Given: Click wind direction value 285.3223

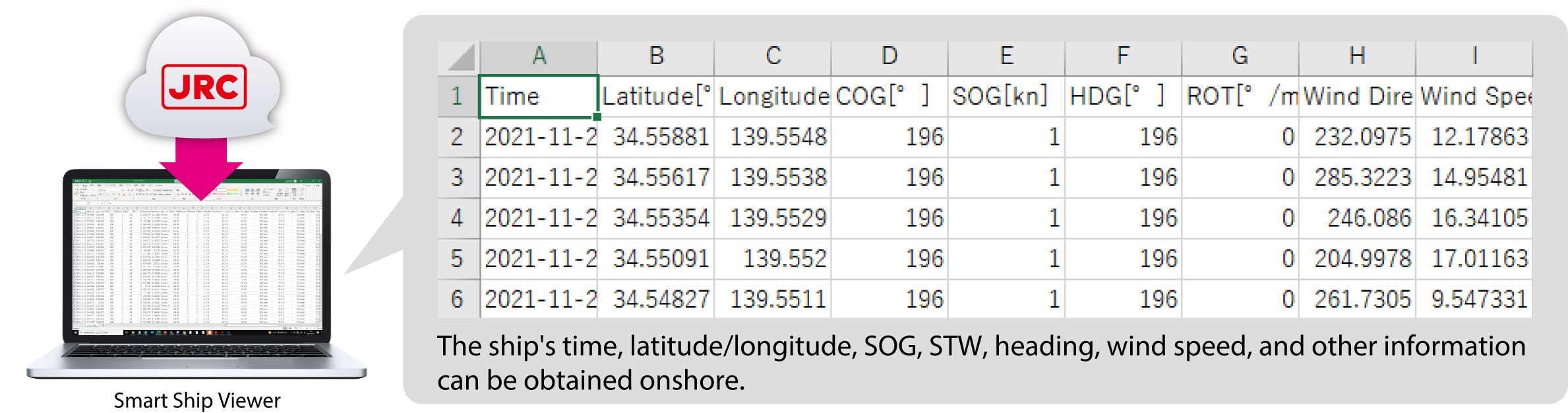Looking at the screenshot, I should tap(1361, 177).
